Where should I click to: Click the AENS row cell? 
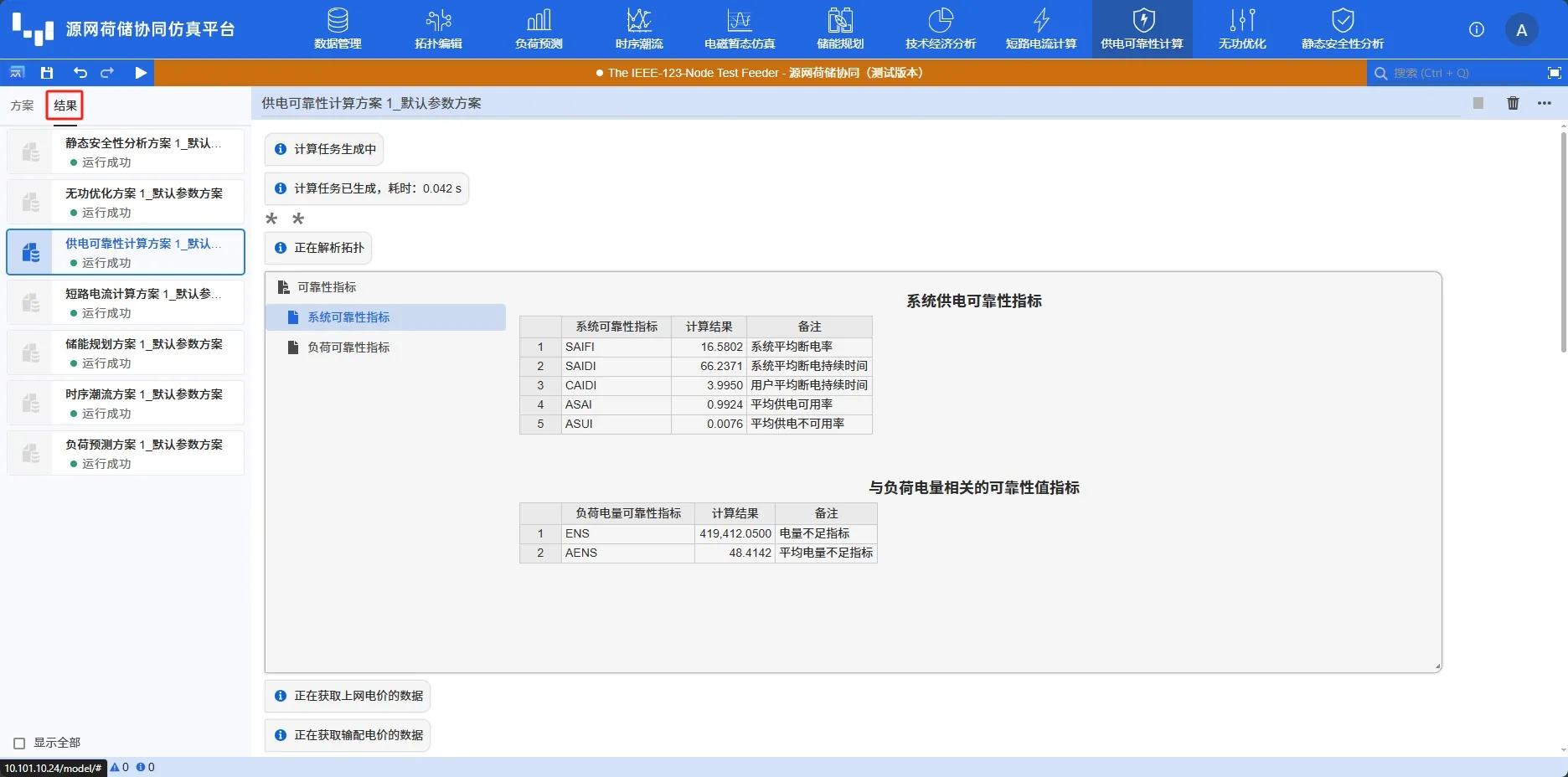point(627,553)
